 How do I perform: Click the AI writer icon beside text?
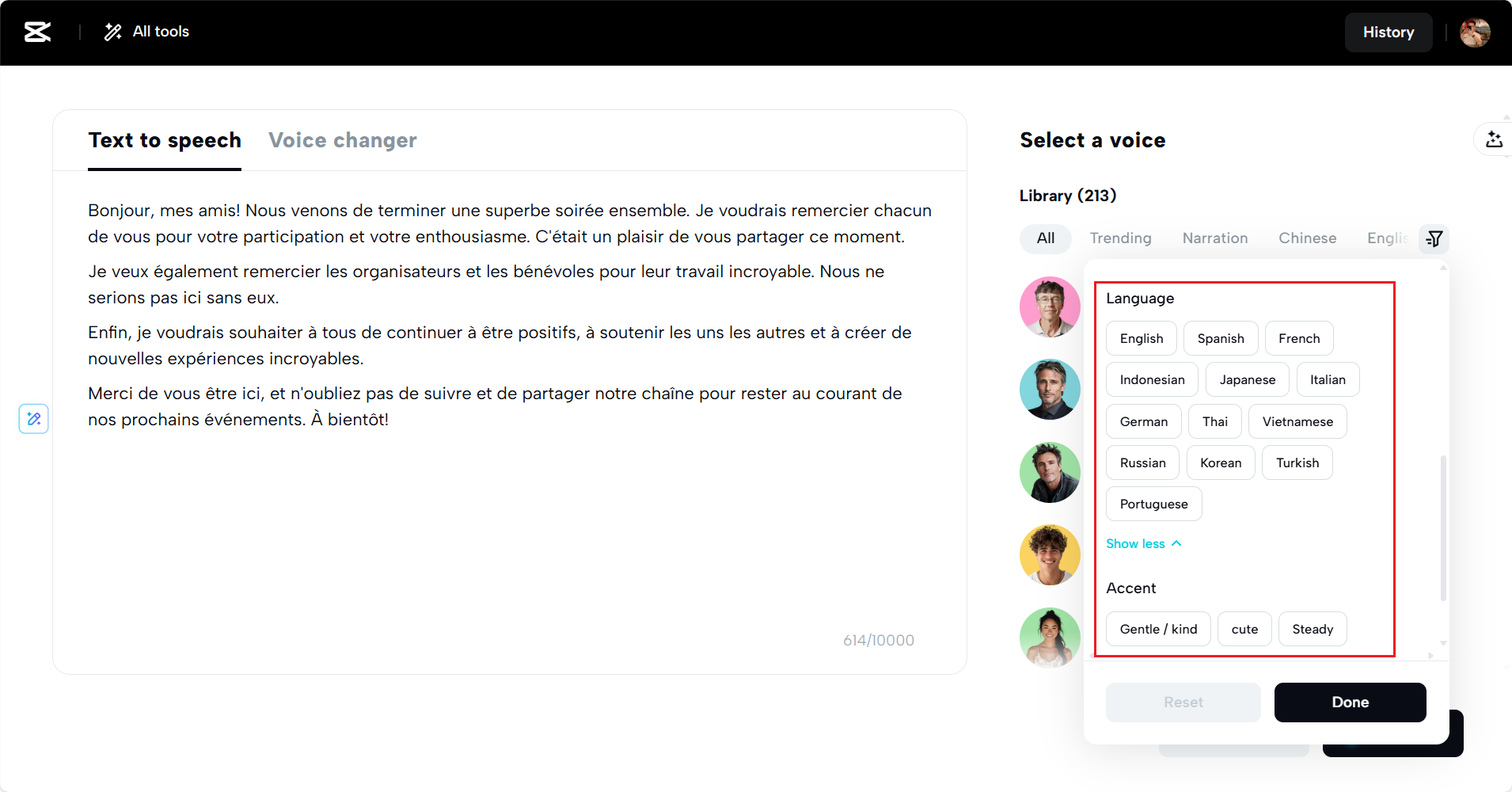34,418
